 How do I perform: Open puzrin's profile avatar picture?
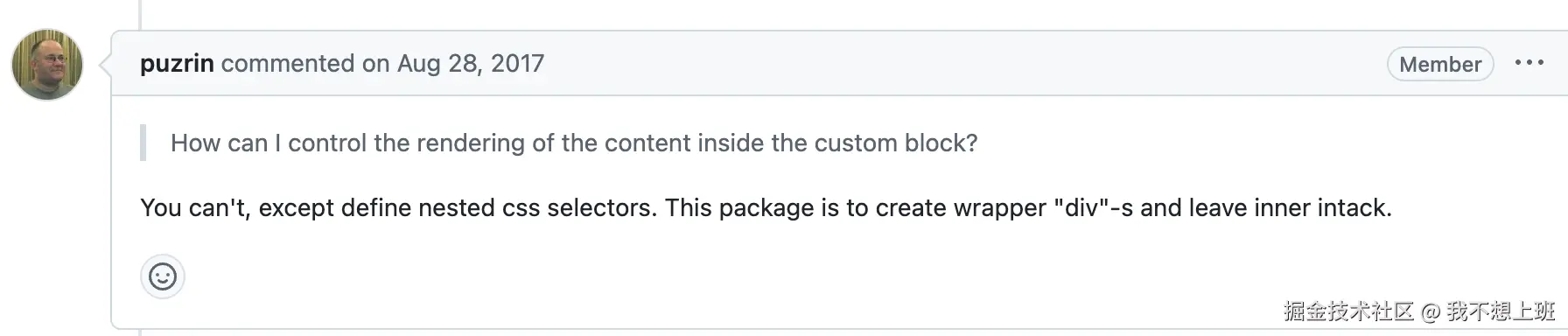point(47,64)
